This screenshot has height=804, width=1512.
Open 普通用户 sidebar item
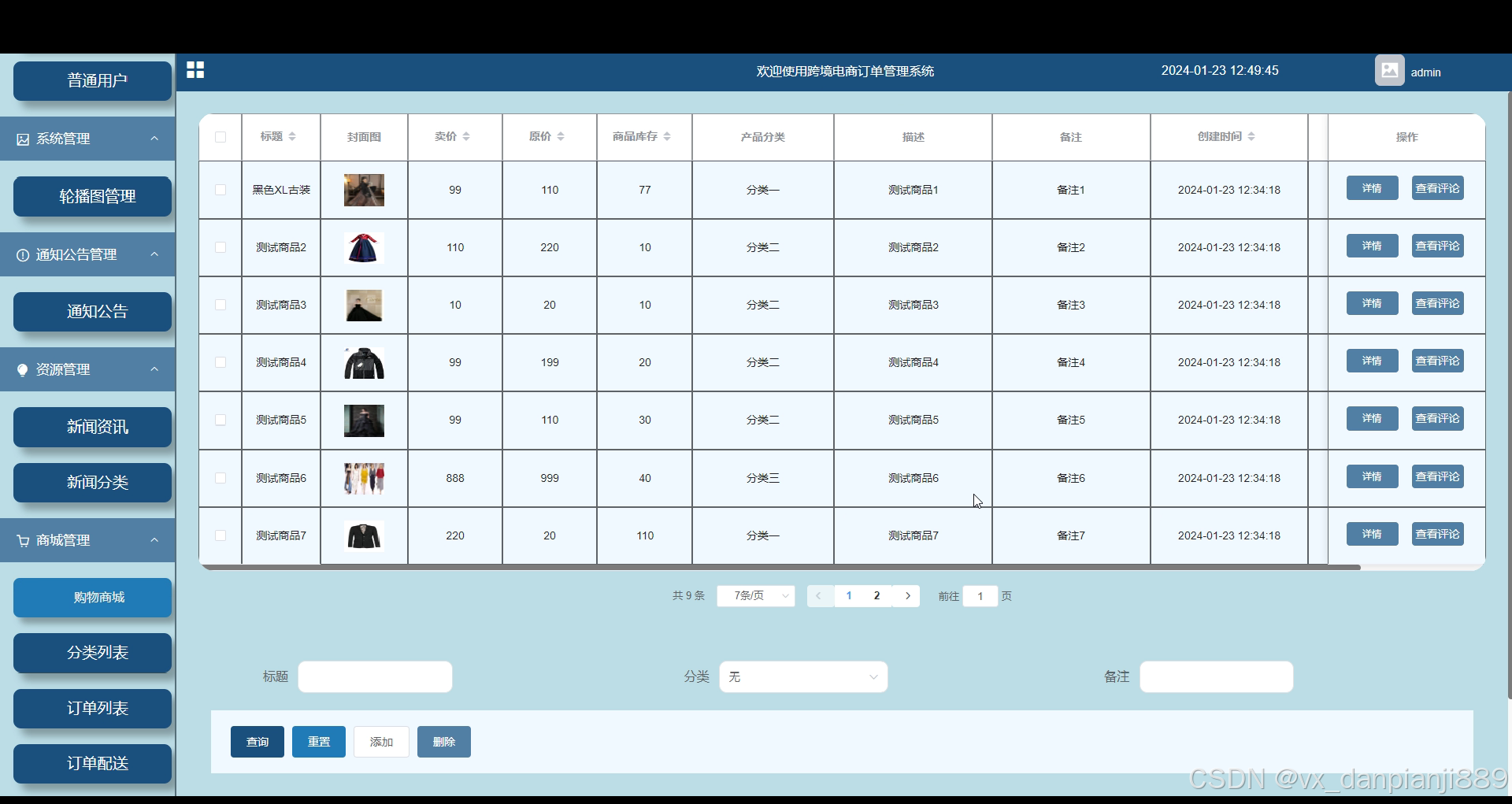93,81
